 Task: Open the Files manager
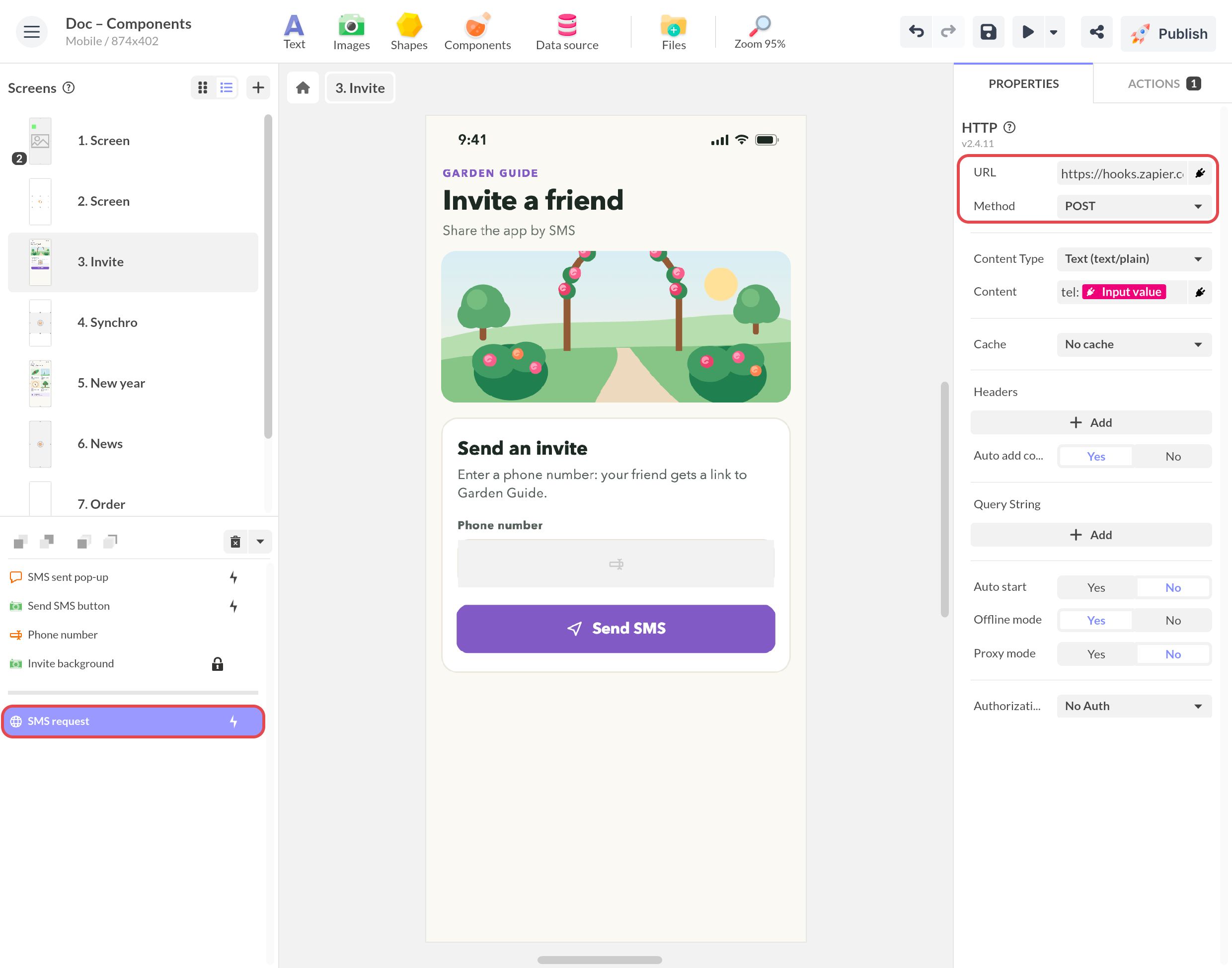(674, 32)
